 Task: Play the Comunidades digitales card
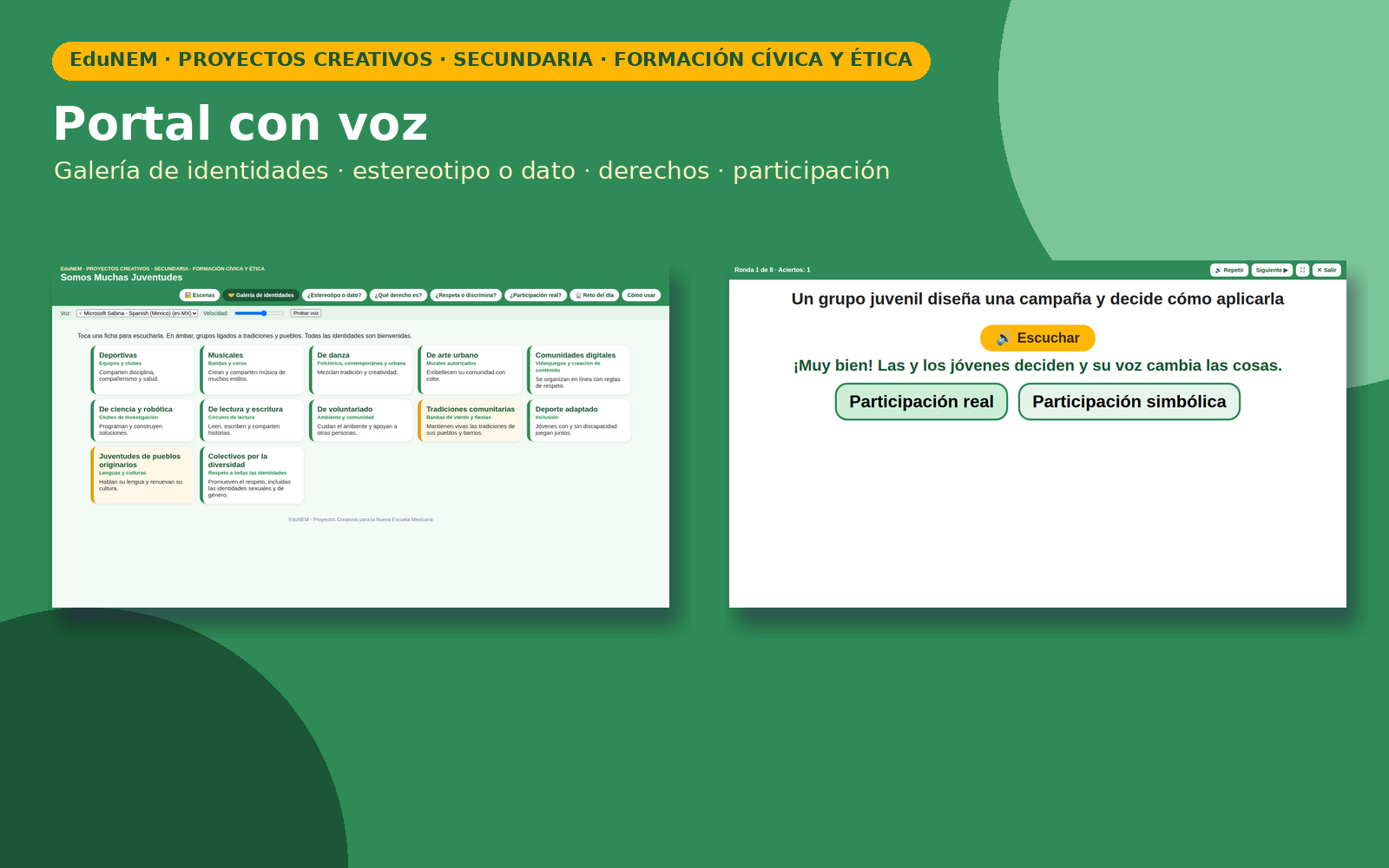tap(579, 370)
